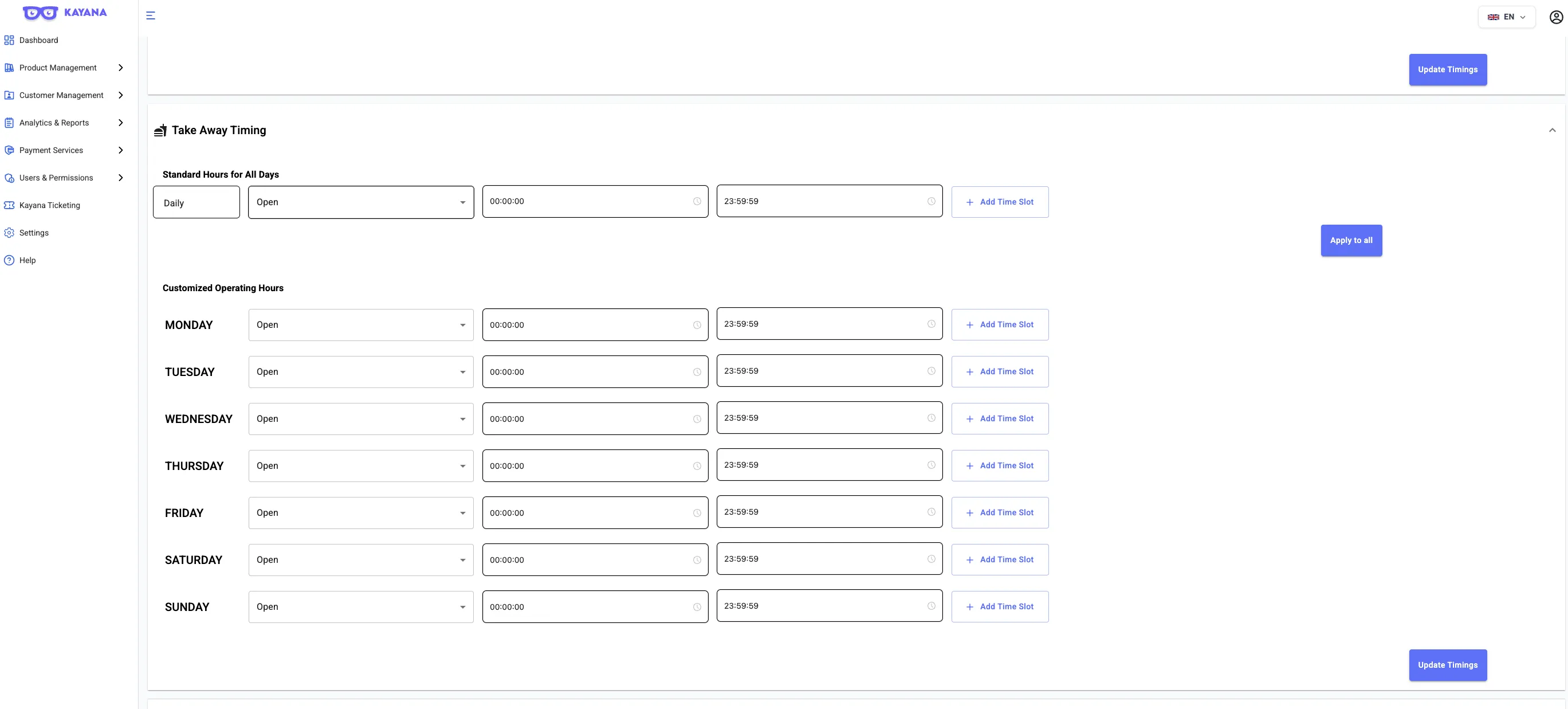
Task: Open the Wednesday Open status dropdown
Action: 361,418
